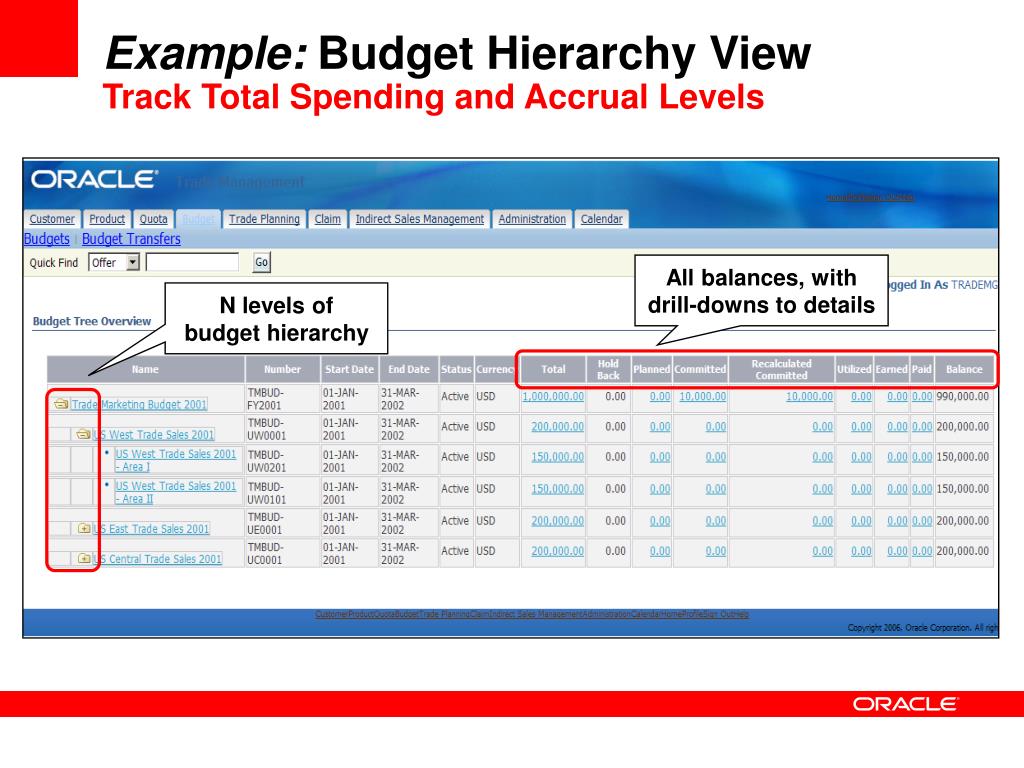
Task: Click Paid 0.00 in TMBUD-FY2001 row
Action: [922, 396]
